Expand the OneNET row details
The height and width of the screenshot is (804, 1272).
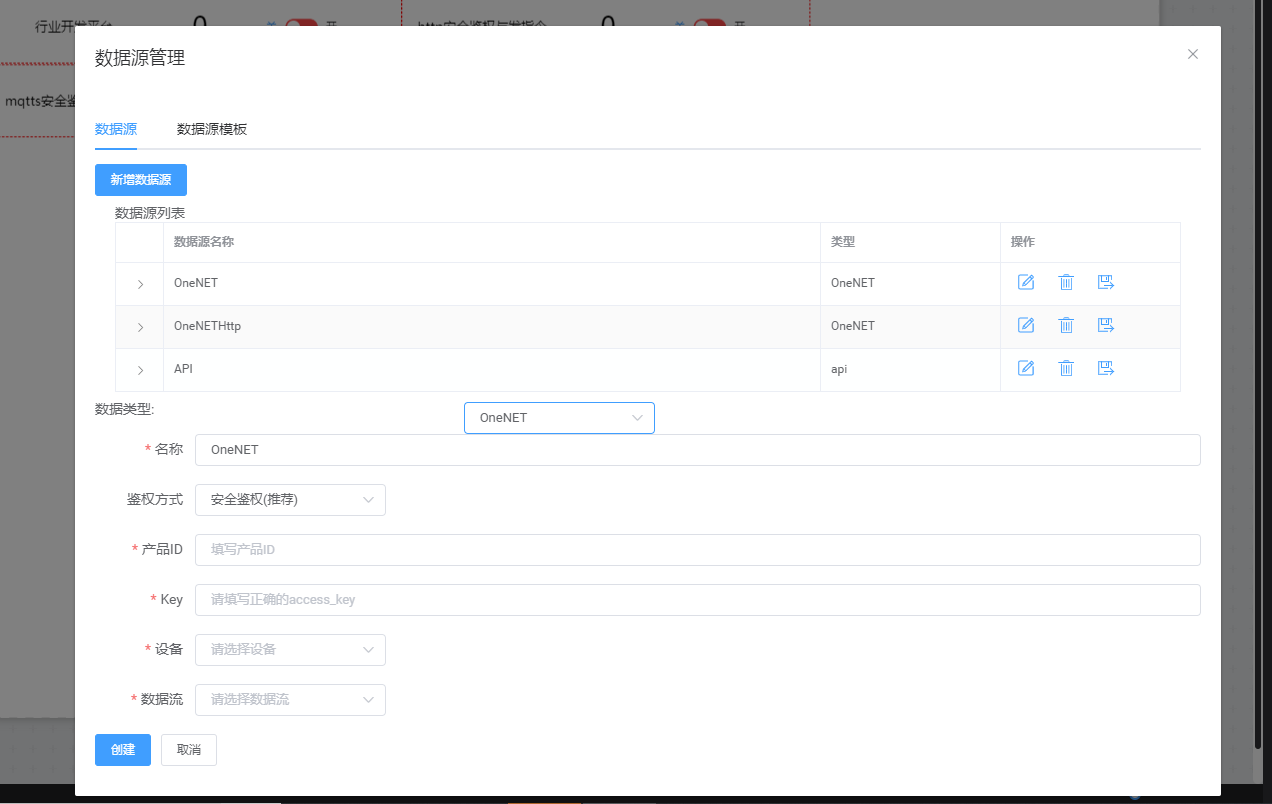tap(140, 284)
